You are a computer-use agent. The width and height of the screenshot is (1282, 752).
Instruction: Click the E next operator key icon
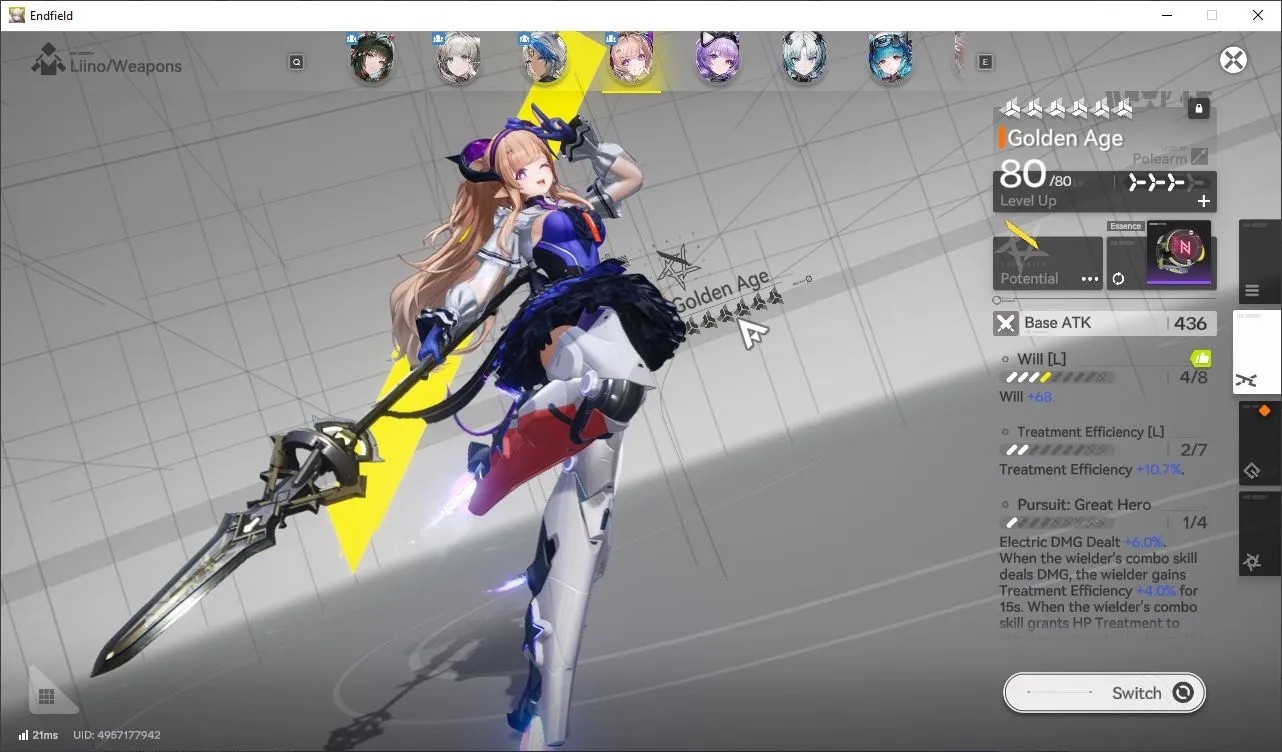(985, 62)
